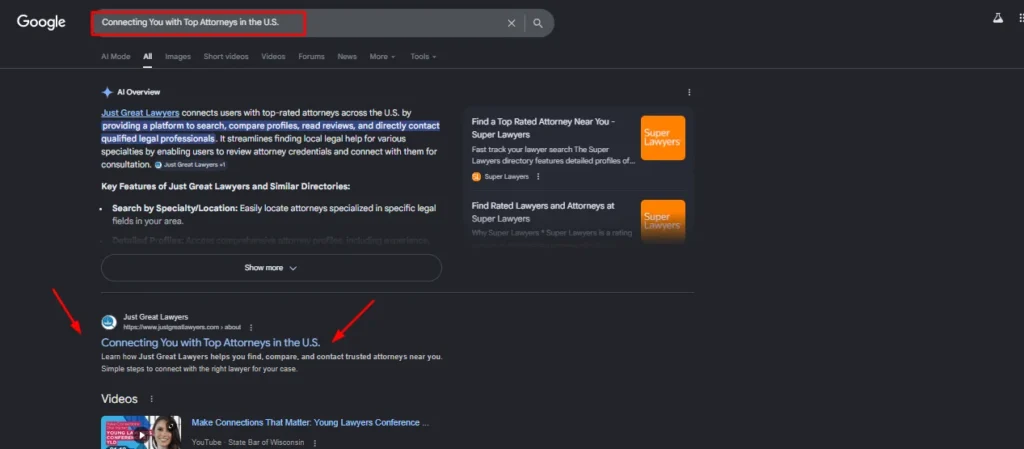The width and height of the screenshot is (1024, 449).
Task: Click 'YouTube · State Bar of Wisconsin' text
Action: pos(249,442)
